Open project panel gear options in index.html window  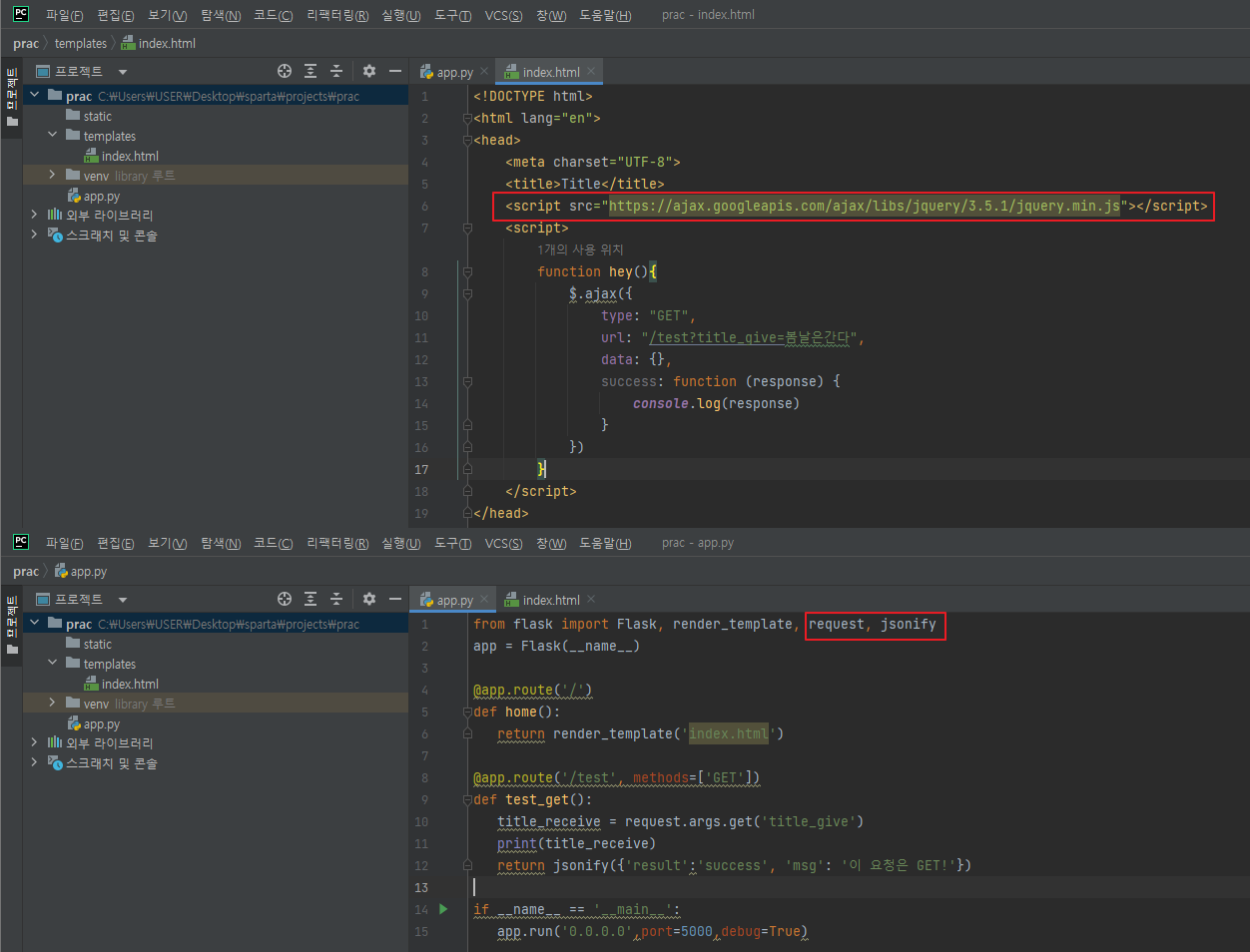[369, 71]
